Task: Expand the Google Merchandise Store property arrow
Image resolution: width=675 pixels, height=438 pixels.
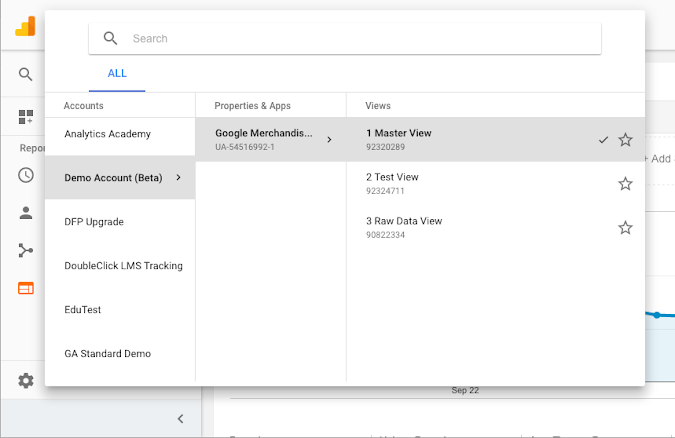Action: [329, 140]
